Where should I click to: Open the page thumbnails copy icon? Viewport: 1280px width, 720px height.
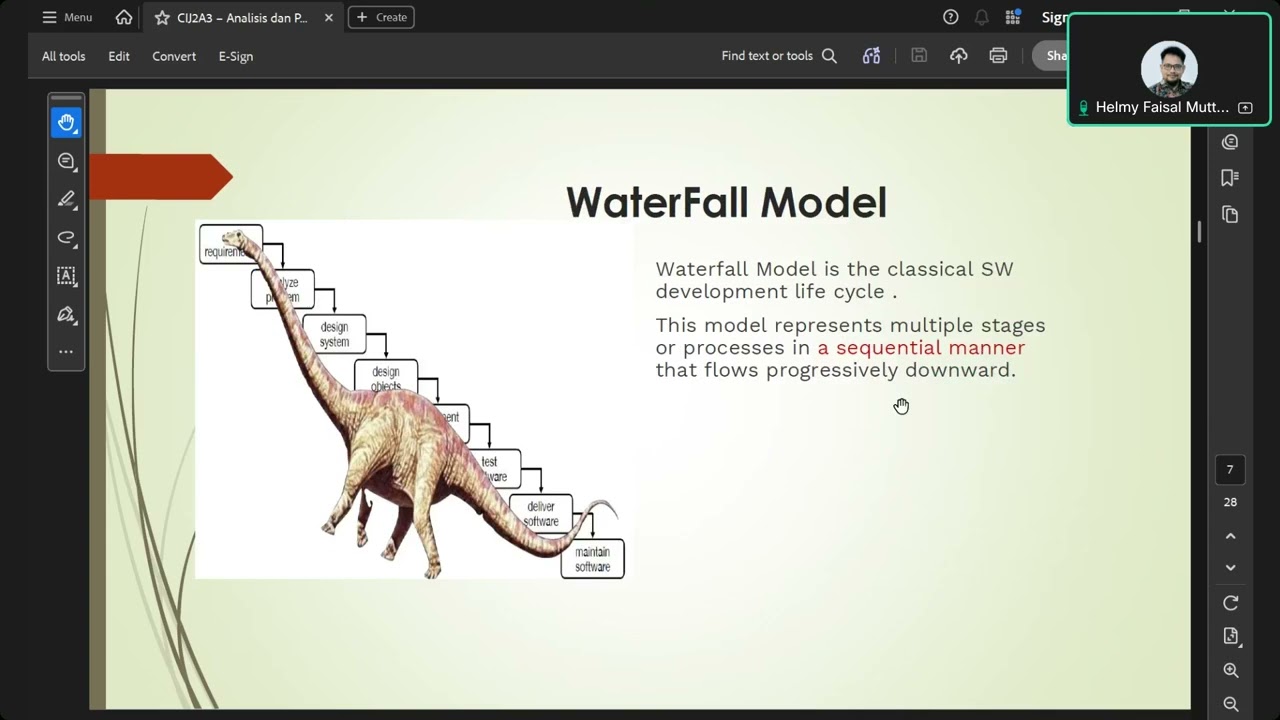(x=1230, y=215)
